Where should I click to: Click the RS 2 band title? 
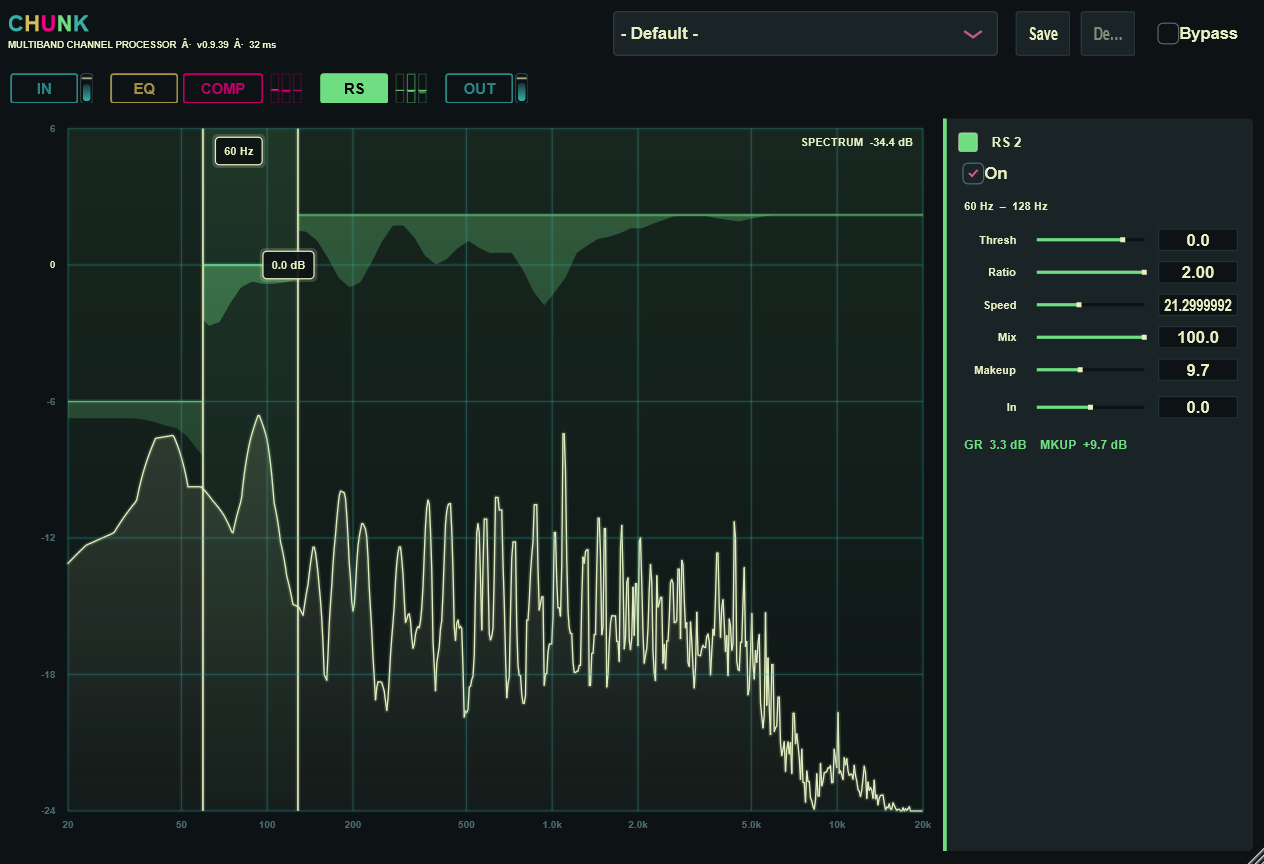[1006, 142]
